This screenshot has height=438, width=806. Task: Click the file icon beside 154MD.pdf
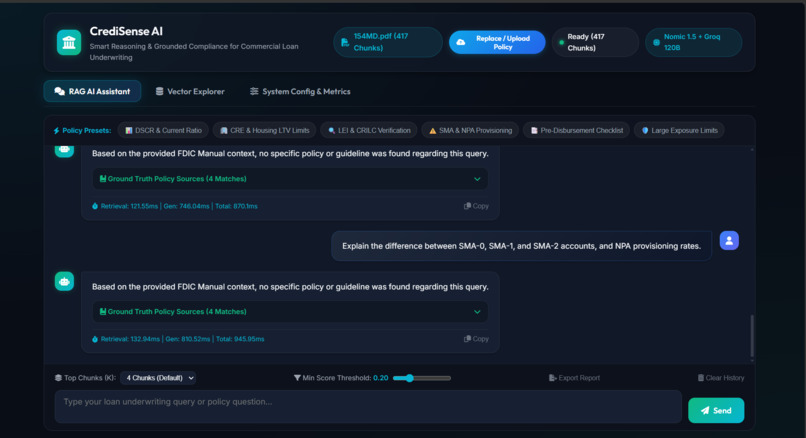(344, 42)
